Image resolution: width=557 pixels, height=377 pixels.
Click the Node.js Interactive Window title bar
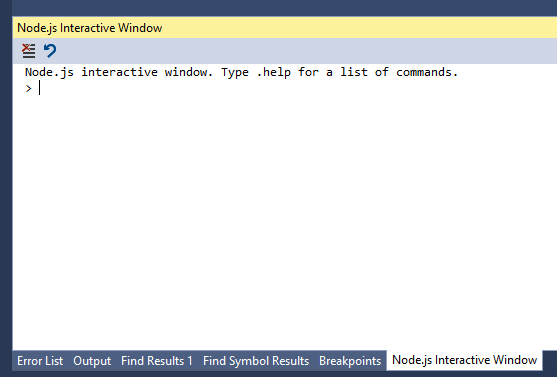pyautogui.click(x=284, y=28)
